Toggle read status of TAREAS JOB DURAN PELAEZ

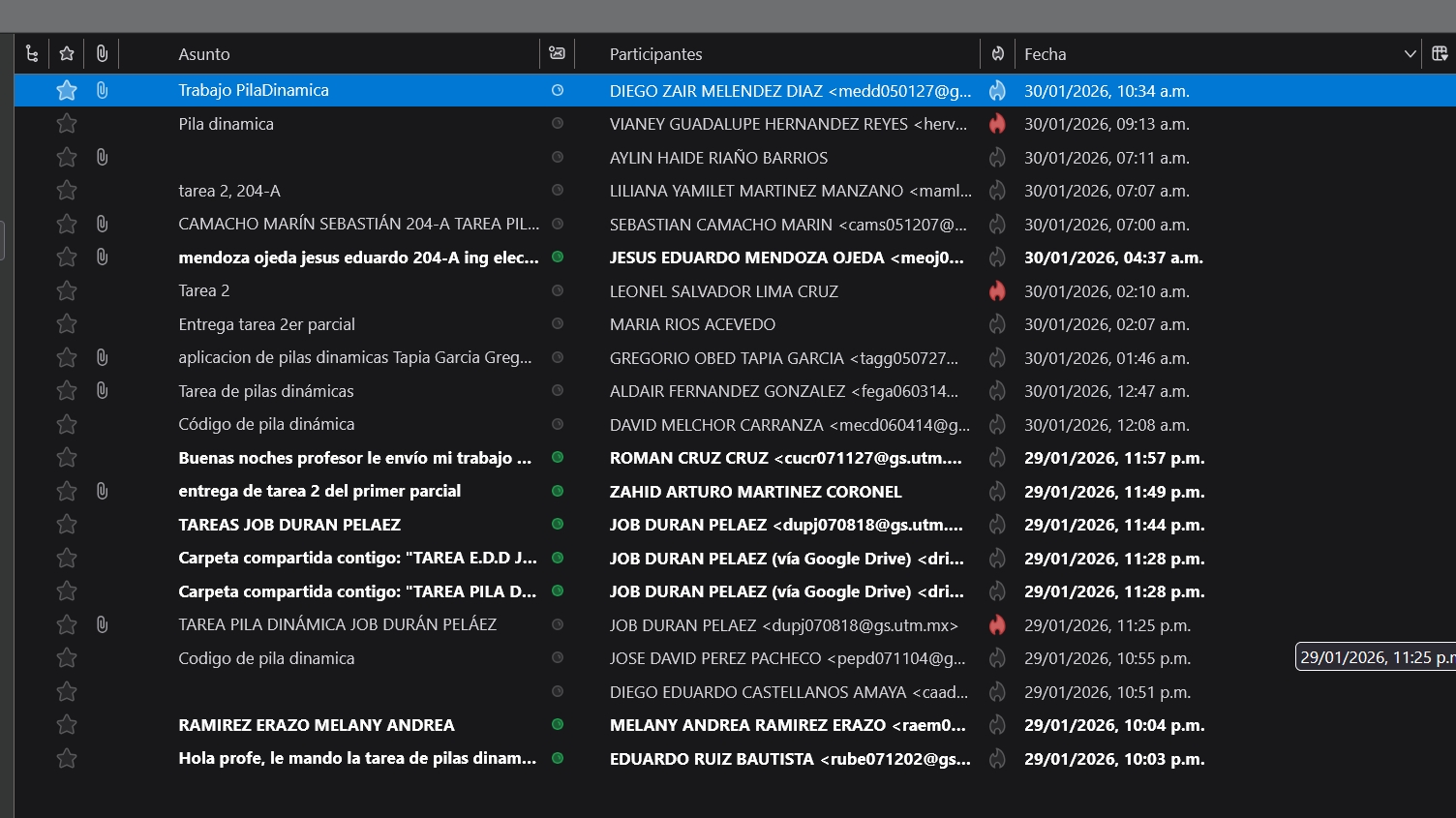pyautogui.click(x=558, y=525)
